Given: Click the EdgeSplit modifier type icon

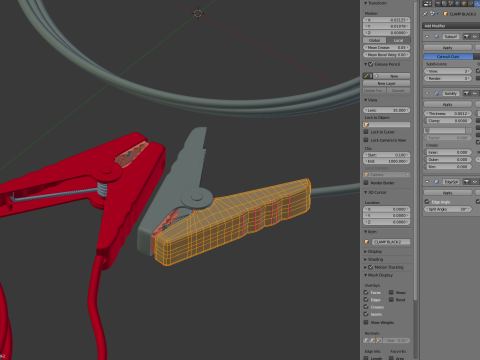Looking at the screenshot, I should (x=437, y=182).
